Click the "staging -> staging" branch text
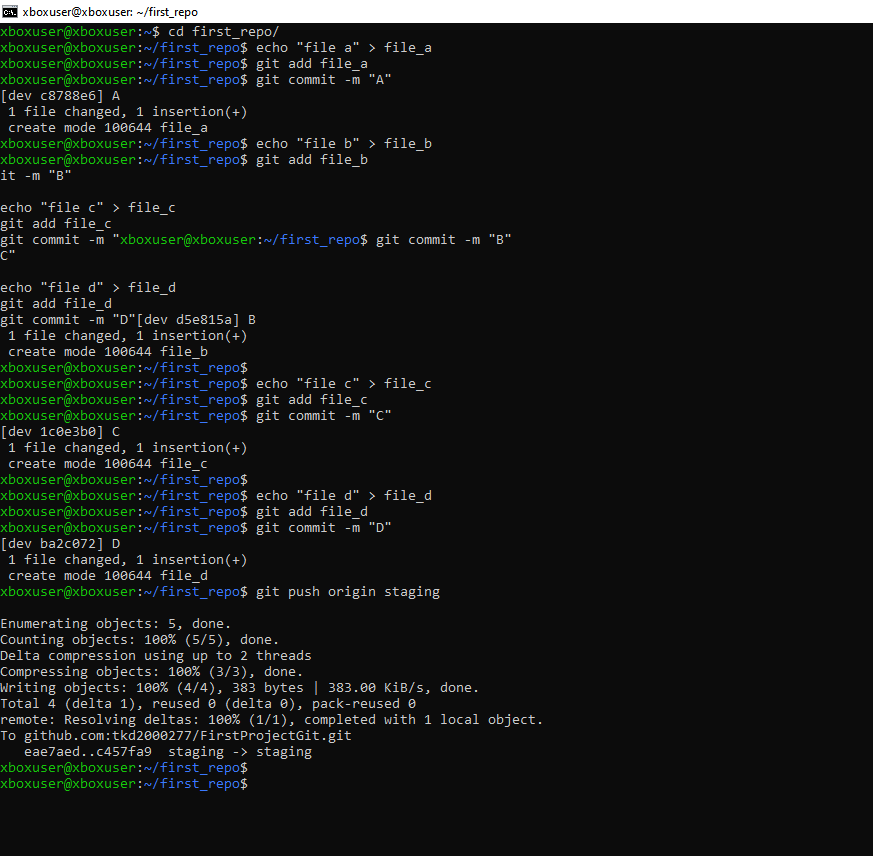 [x=240, y=752]
